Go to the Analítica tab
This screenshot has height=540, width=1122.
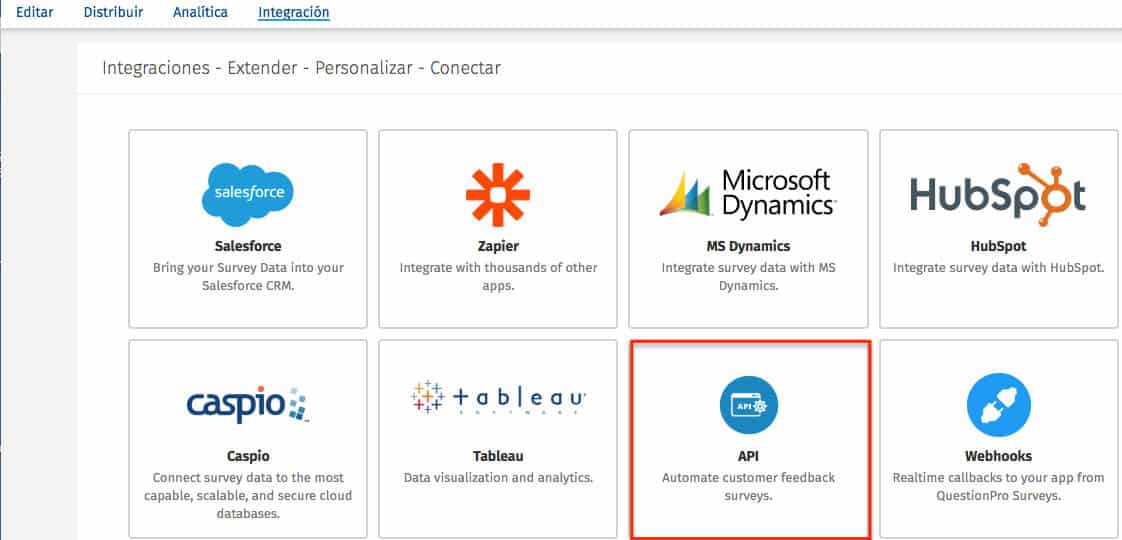tap(200, 12)
